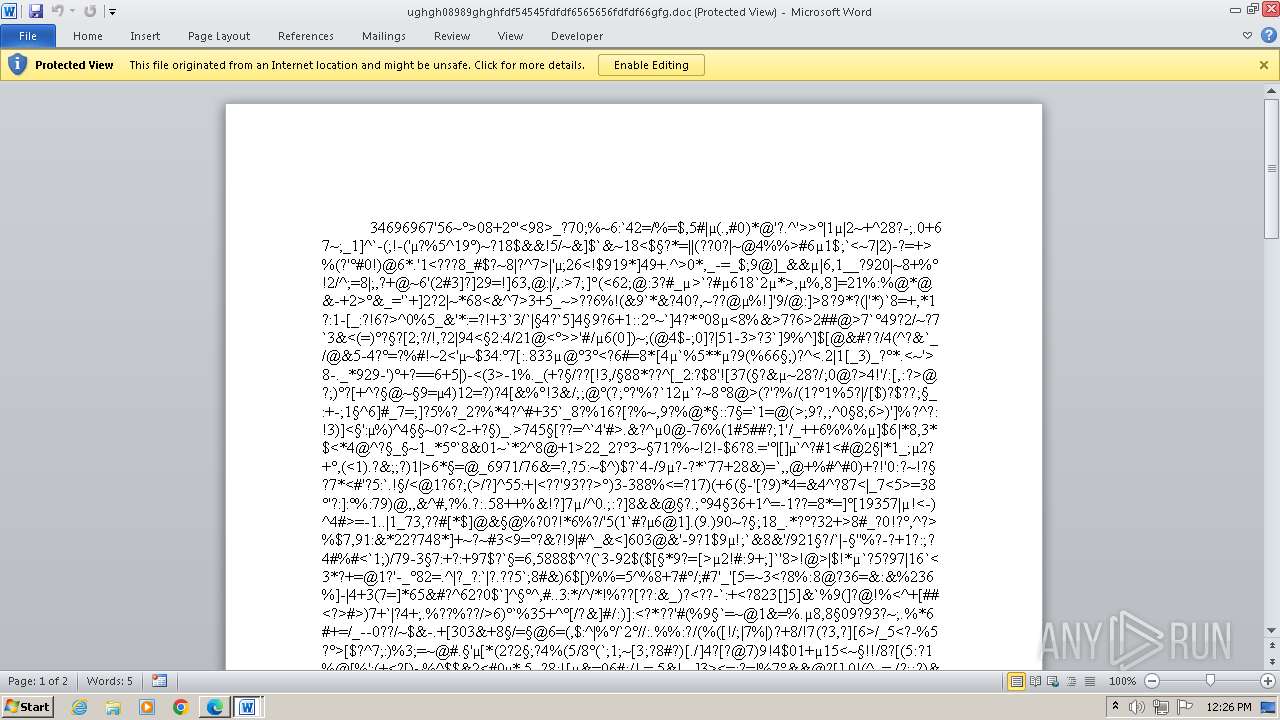Show hidden system tray icons
This screenshot has width=1280, height=720.
1115,707
